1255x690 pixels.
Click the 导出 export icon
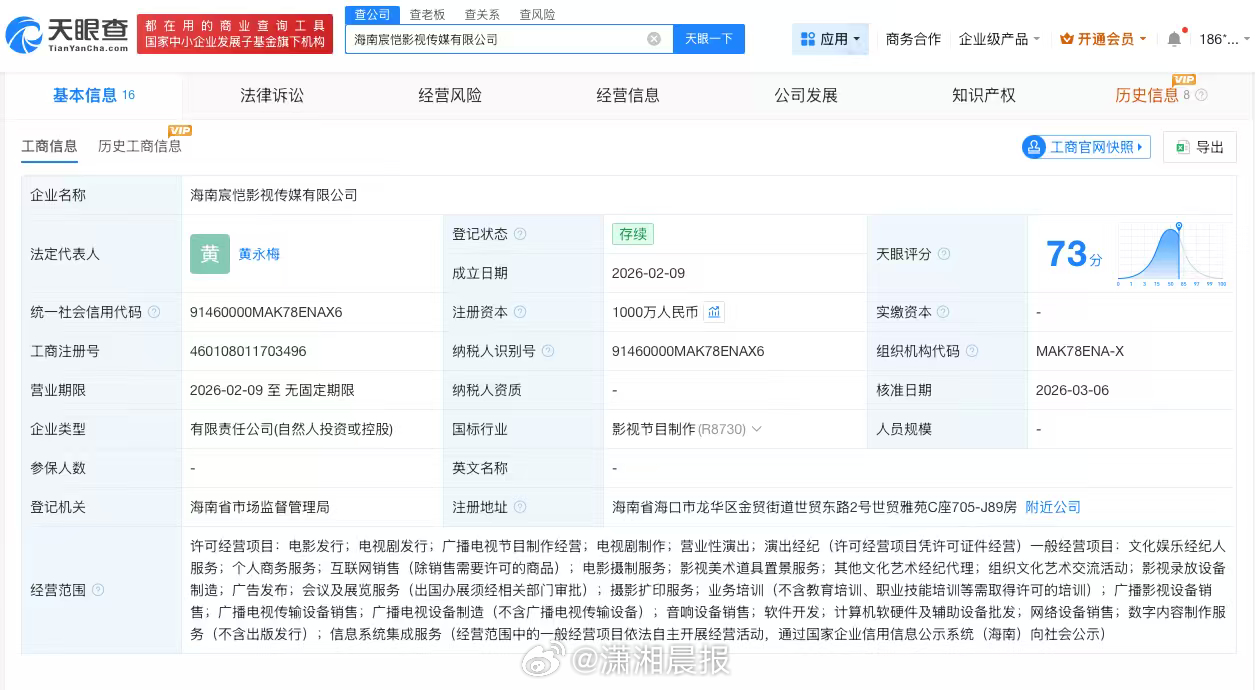1181,146
